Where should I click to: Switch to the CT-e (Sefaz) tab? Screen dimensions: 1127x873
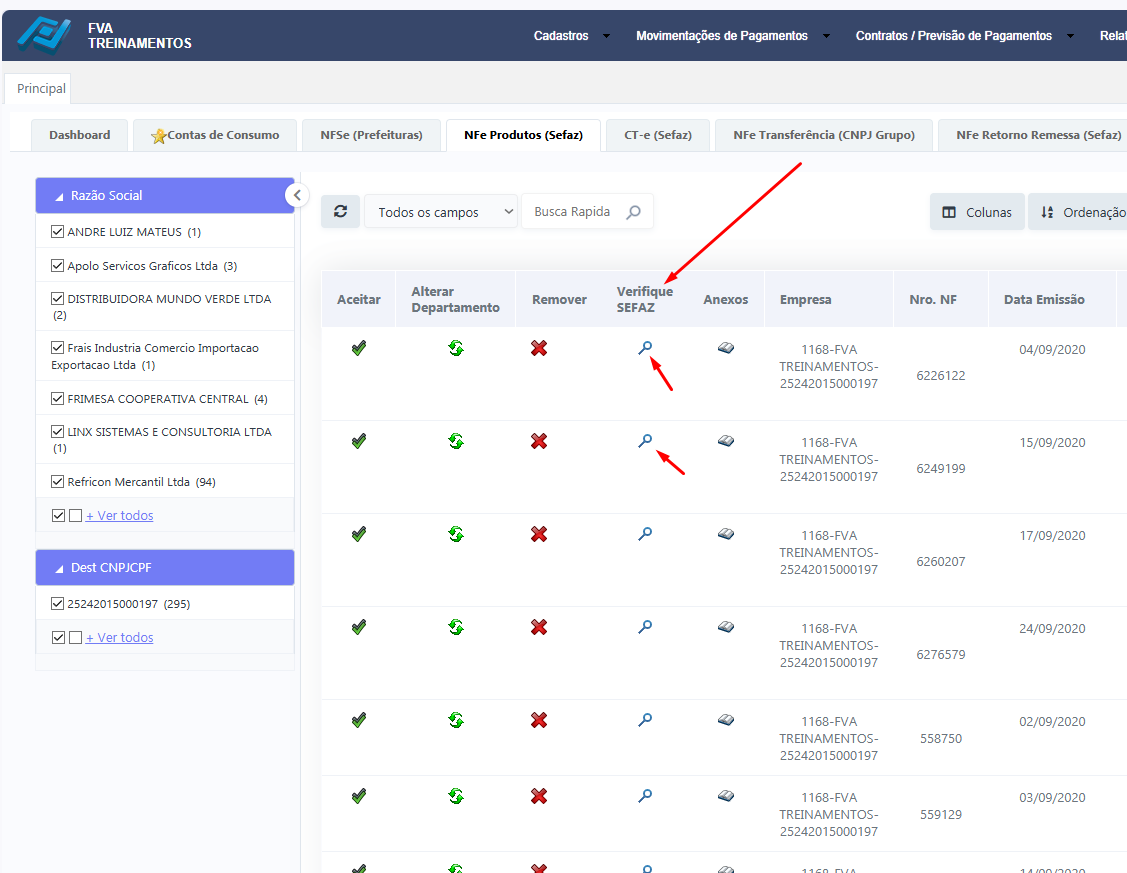coord(657,135)
